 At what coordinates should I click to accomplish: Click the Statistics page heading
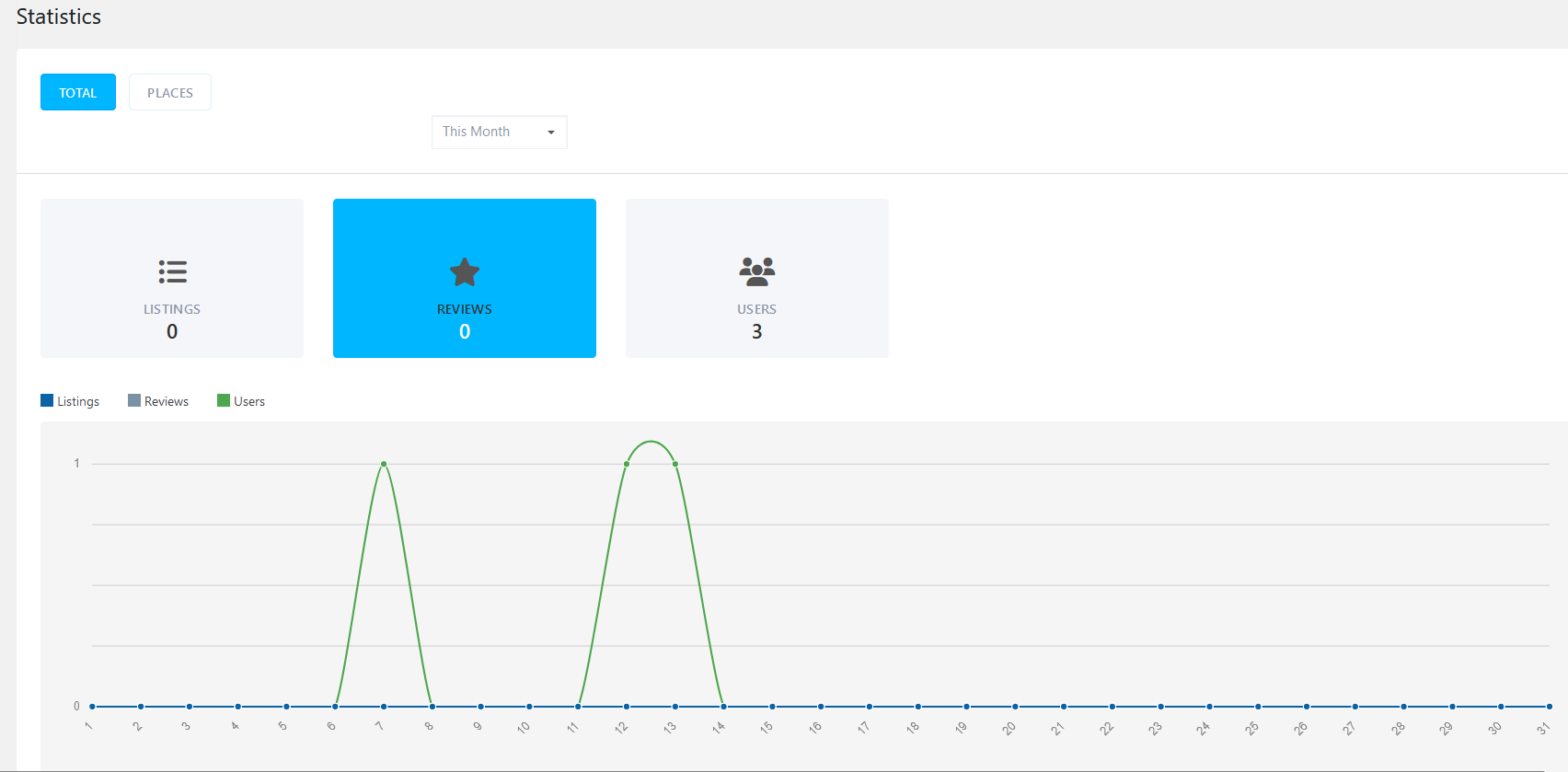pyautogui.click(x=59, y=17)
